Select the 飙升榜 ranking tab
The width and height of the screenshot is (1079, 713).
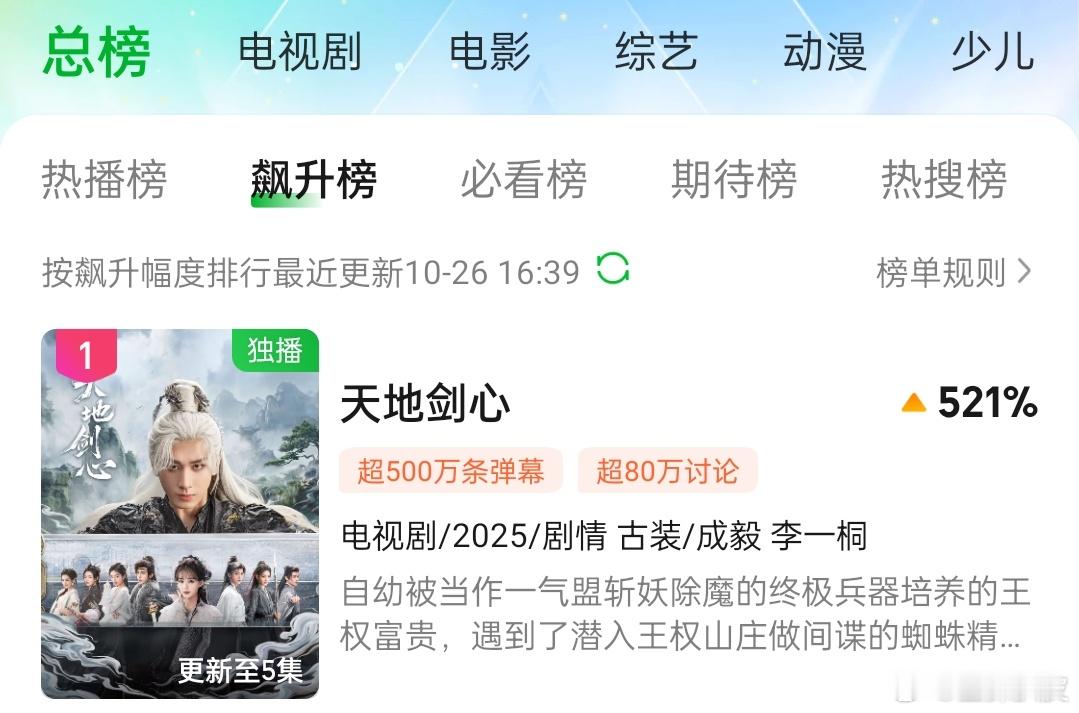[x=314, y=180]
